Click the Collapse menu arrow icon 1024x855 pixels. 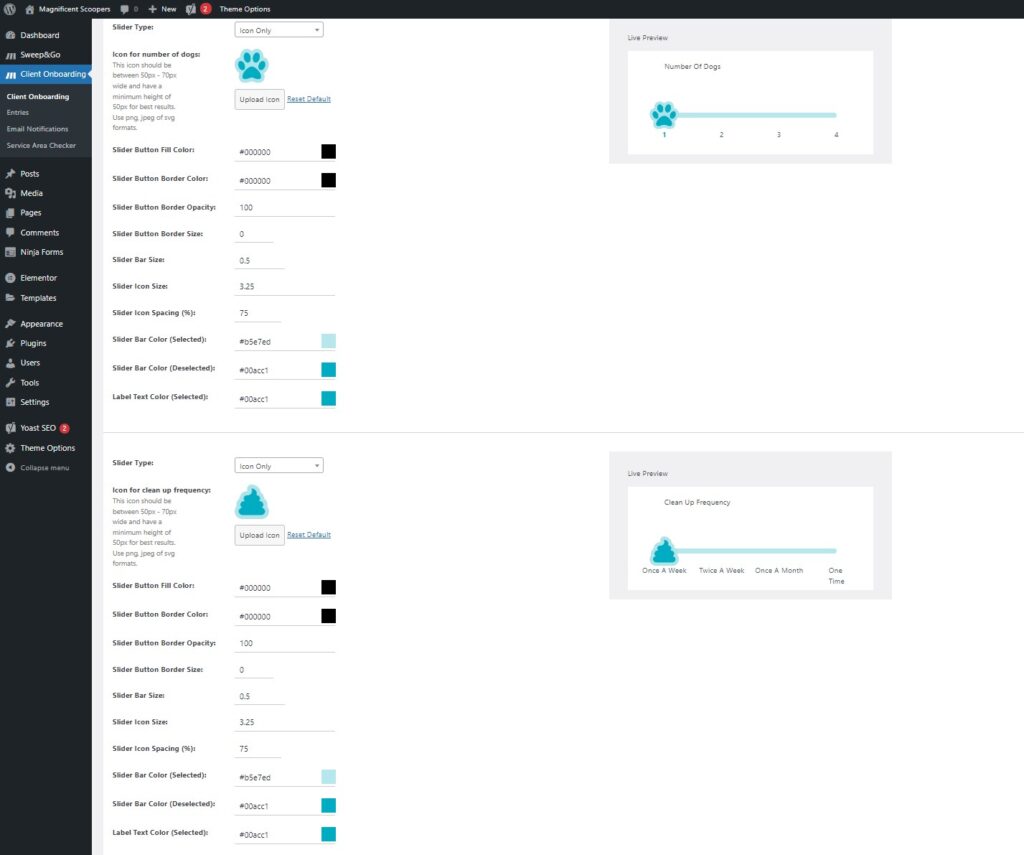(10, 468)
